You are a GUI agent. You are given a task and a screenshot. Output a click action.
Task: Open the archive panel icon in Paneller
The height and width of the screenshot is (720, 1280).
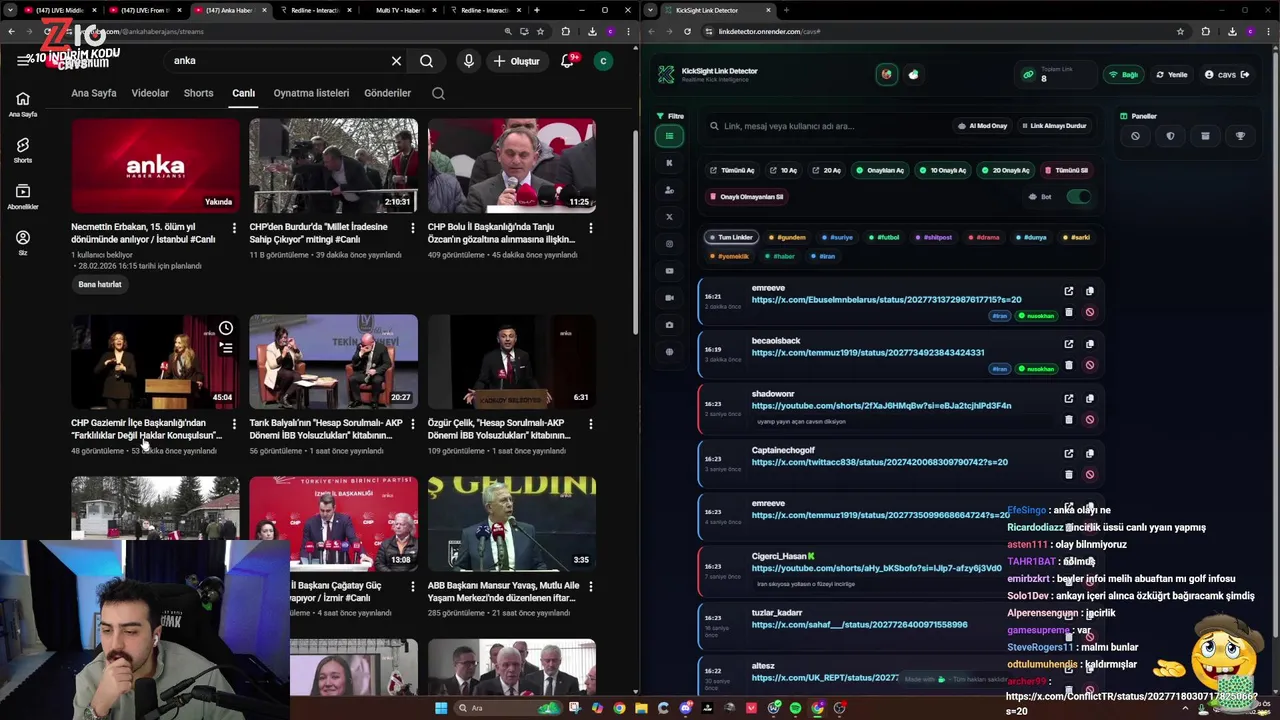(x=1205, y=136)
